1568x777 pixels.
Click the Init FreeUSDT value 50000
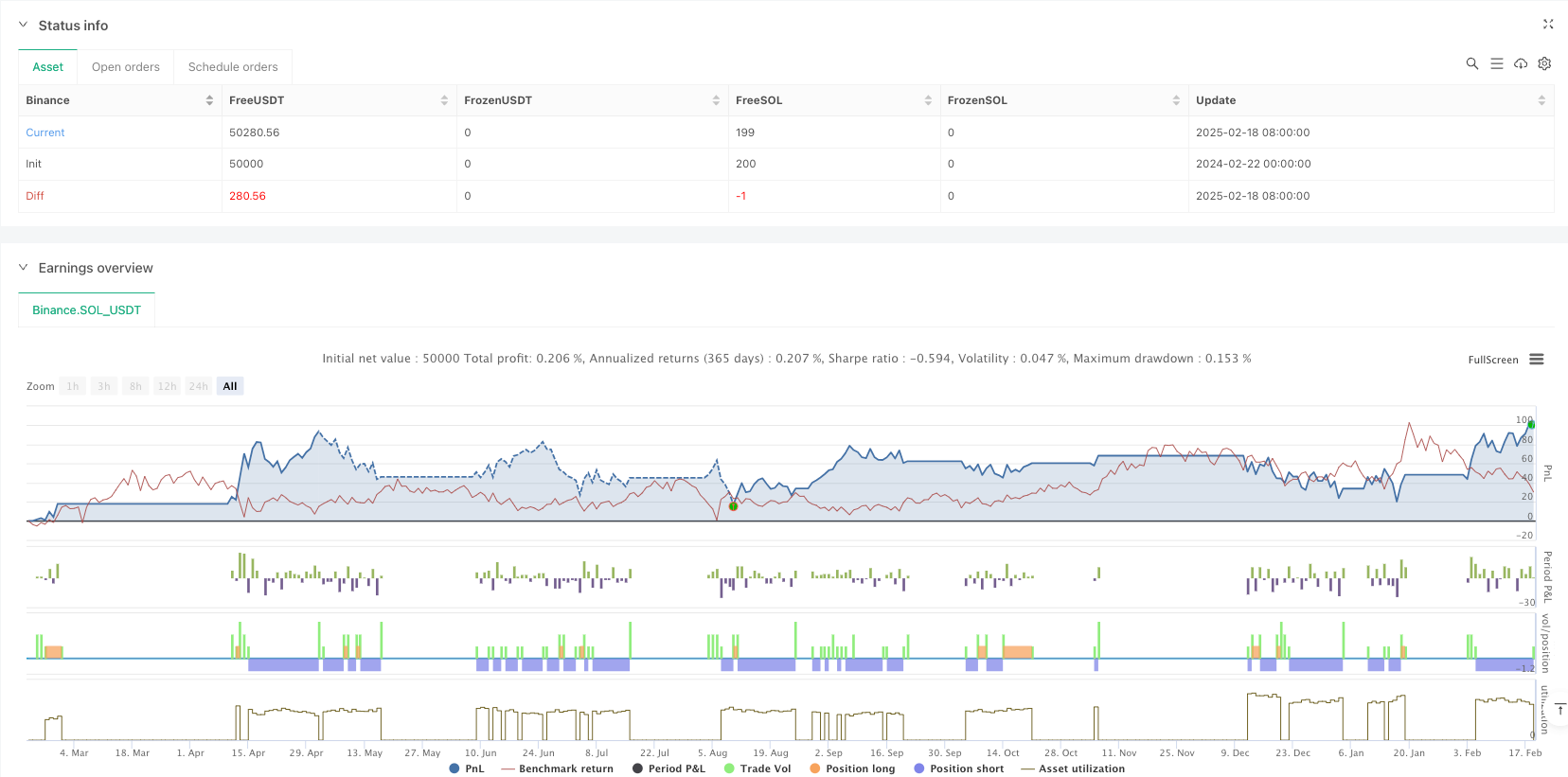point(246,164)
